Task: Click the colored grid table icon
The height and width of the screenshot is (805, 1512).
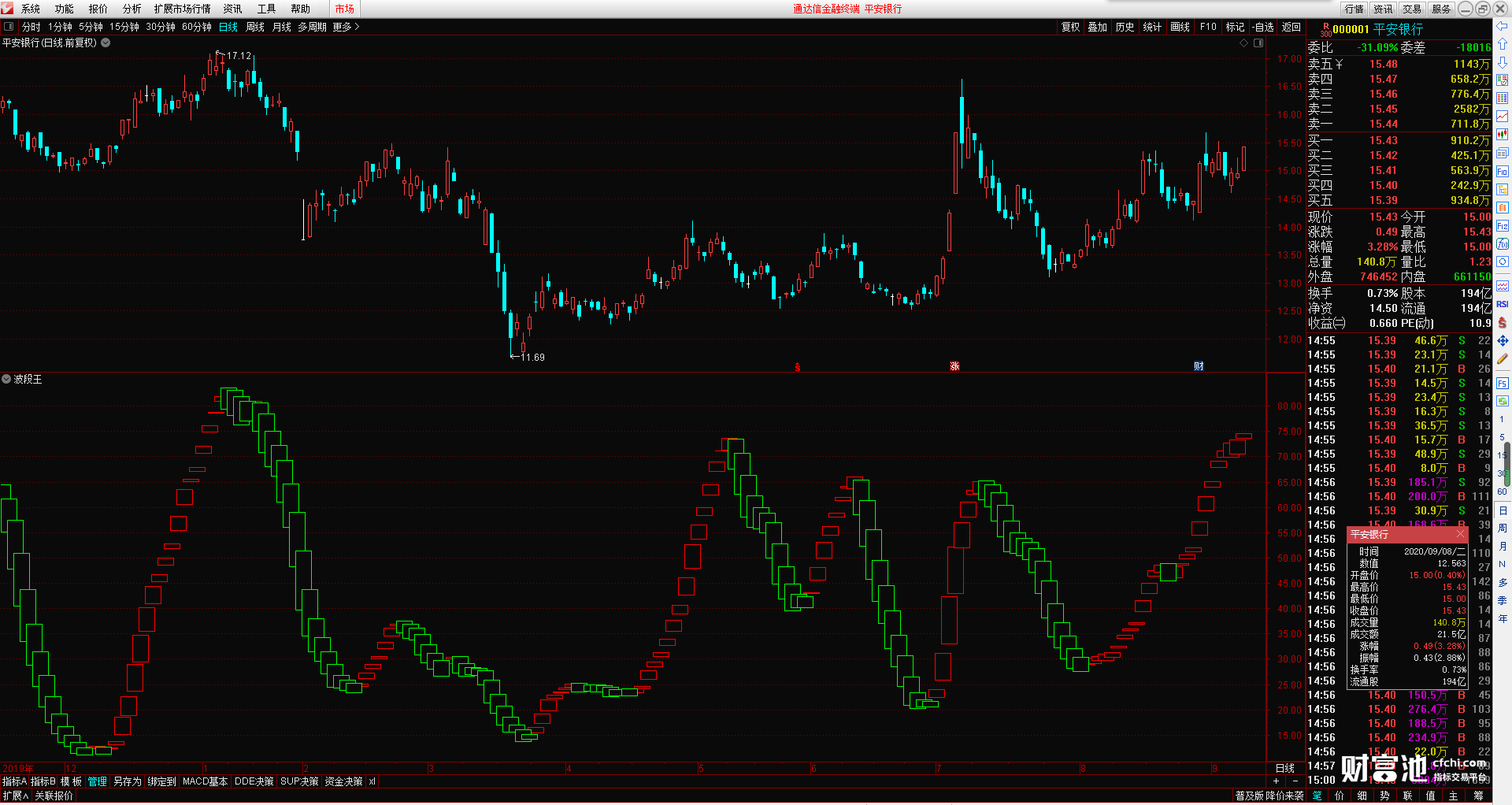Action: [x=1502, y=98]
